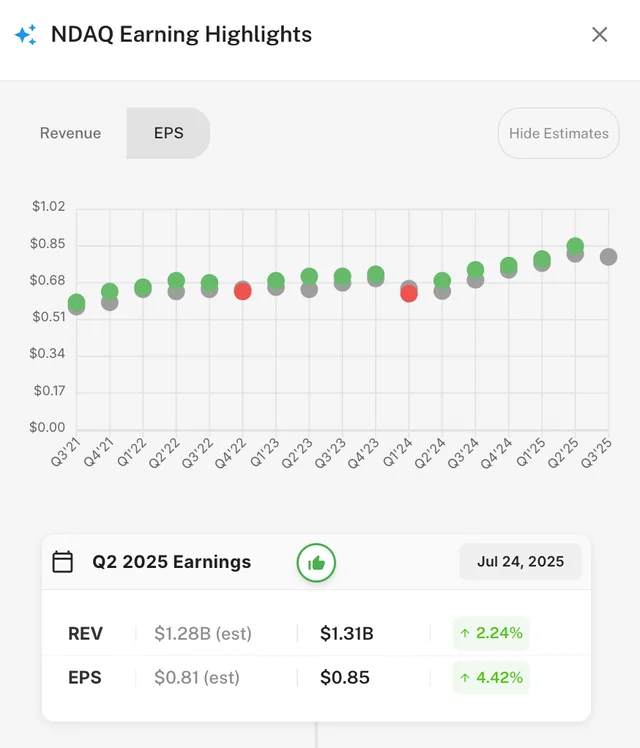
Task: Select the Q4'24 green EPS dot
Action: (x=509, y=265)
